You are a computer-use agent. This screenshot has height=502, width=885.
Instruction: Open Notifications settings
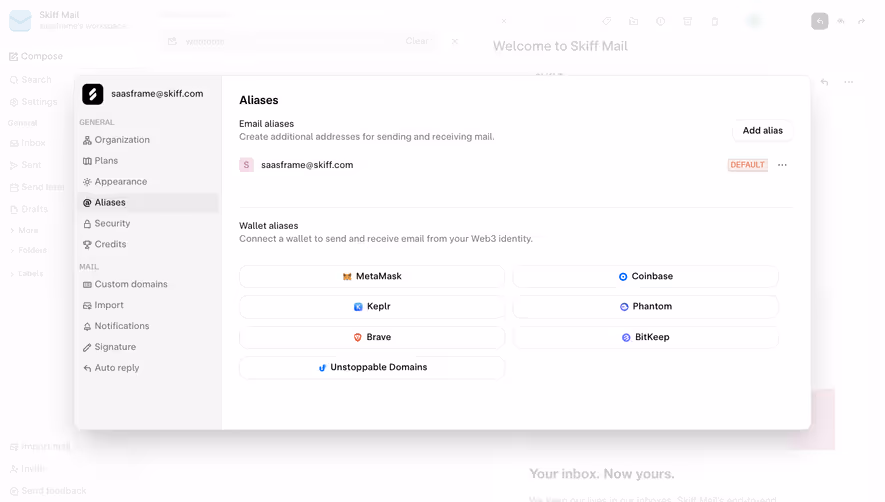[x=148, y=326]
